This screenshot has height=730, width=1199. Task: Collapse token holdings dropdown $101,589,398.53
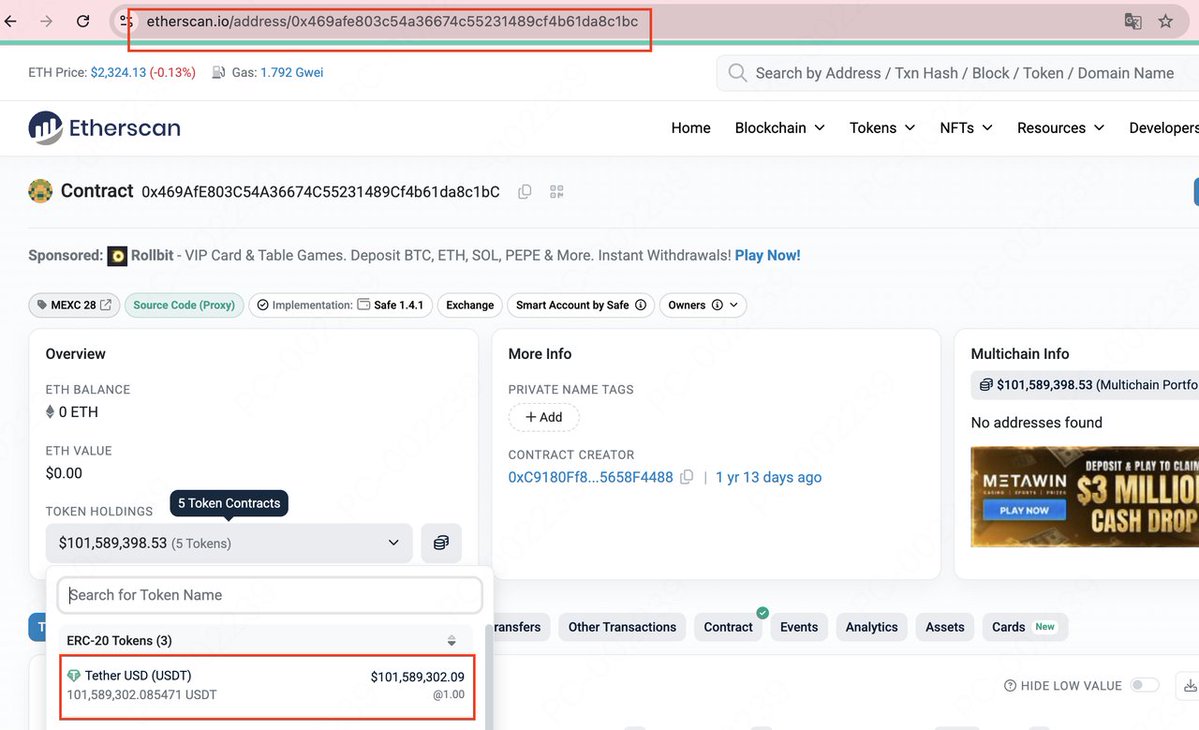pyautogui.click(x=229, y=543)
